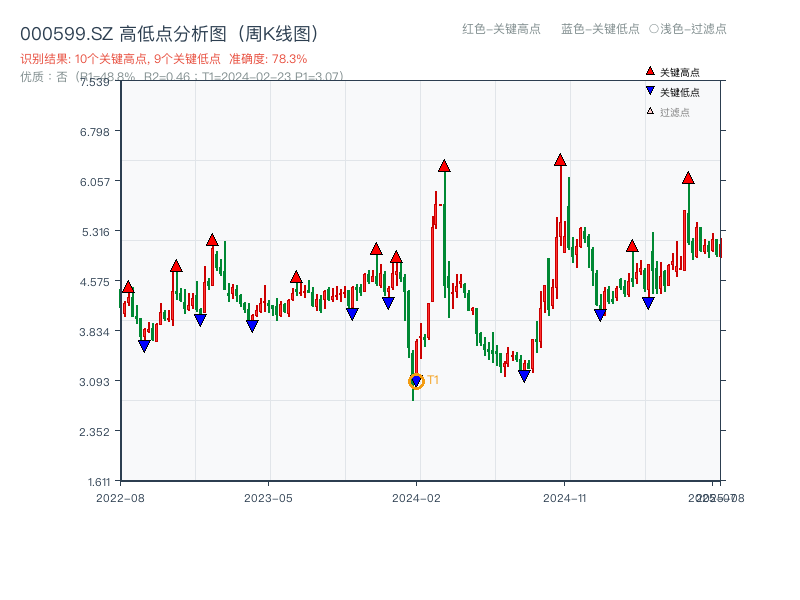The width and height of the screenshot is (800, 600).
Task: Click the orange T1 label
Action: click(433, 380)
